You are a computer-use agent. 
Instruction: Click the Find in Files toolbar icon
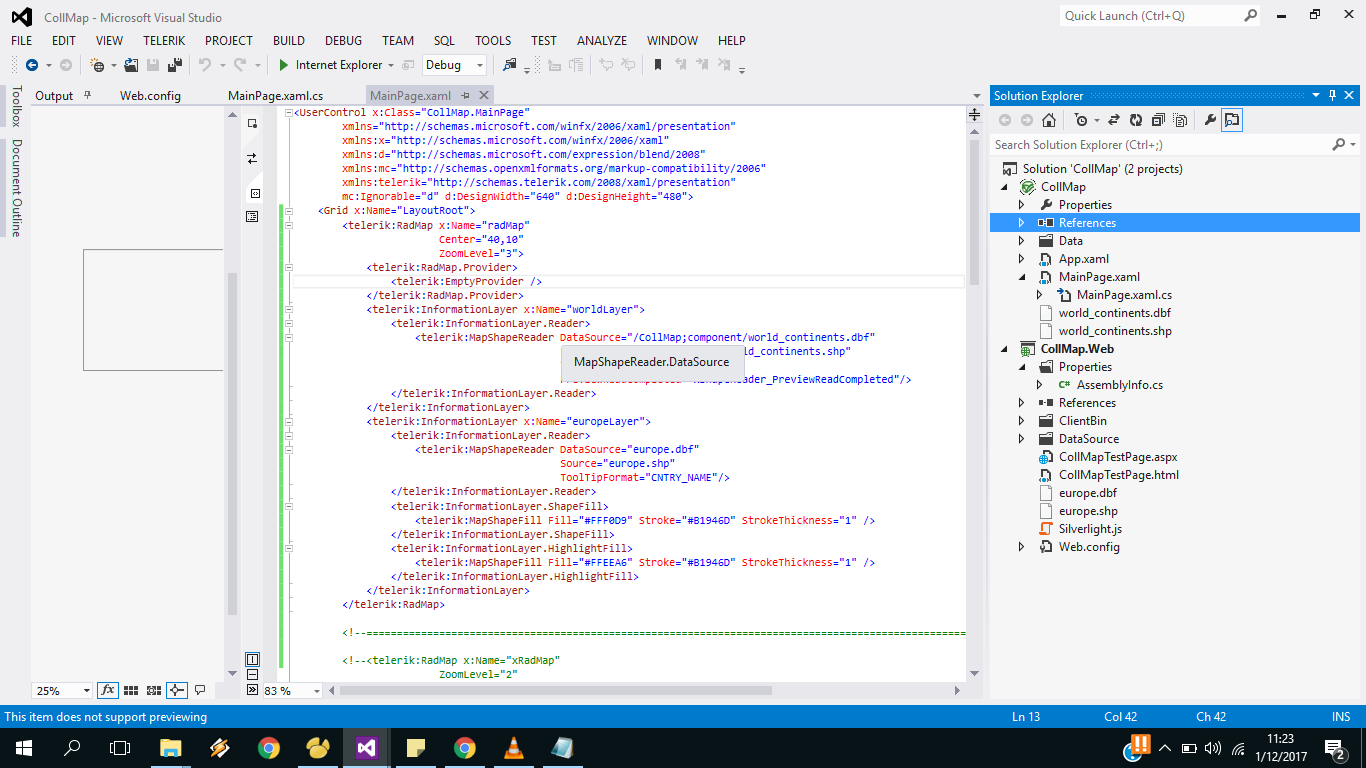[x=510, y=65]
